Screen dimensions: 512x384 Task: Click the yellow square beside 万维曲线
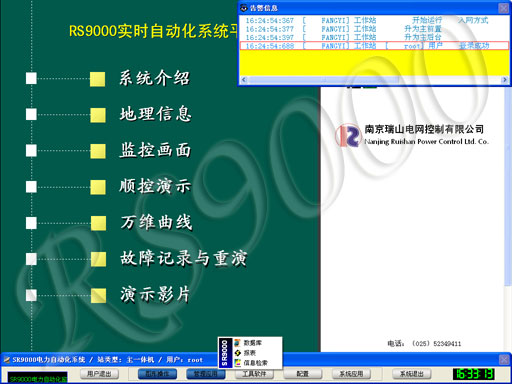point(98,223)
